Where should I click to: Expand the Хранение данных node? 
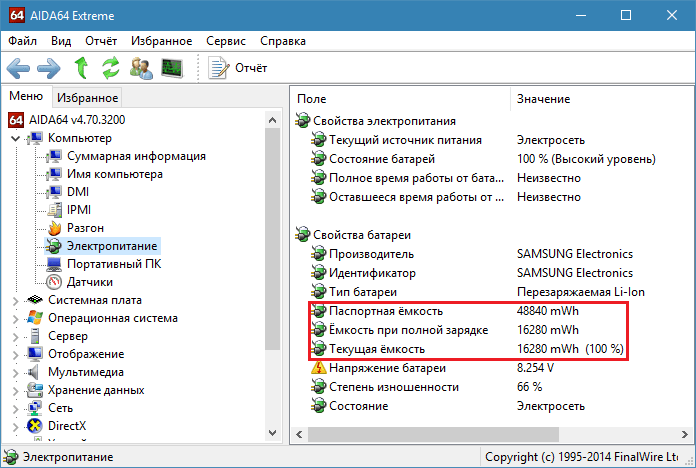click(16, 391)
